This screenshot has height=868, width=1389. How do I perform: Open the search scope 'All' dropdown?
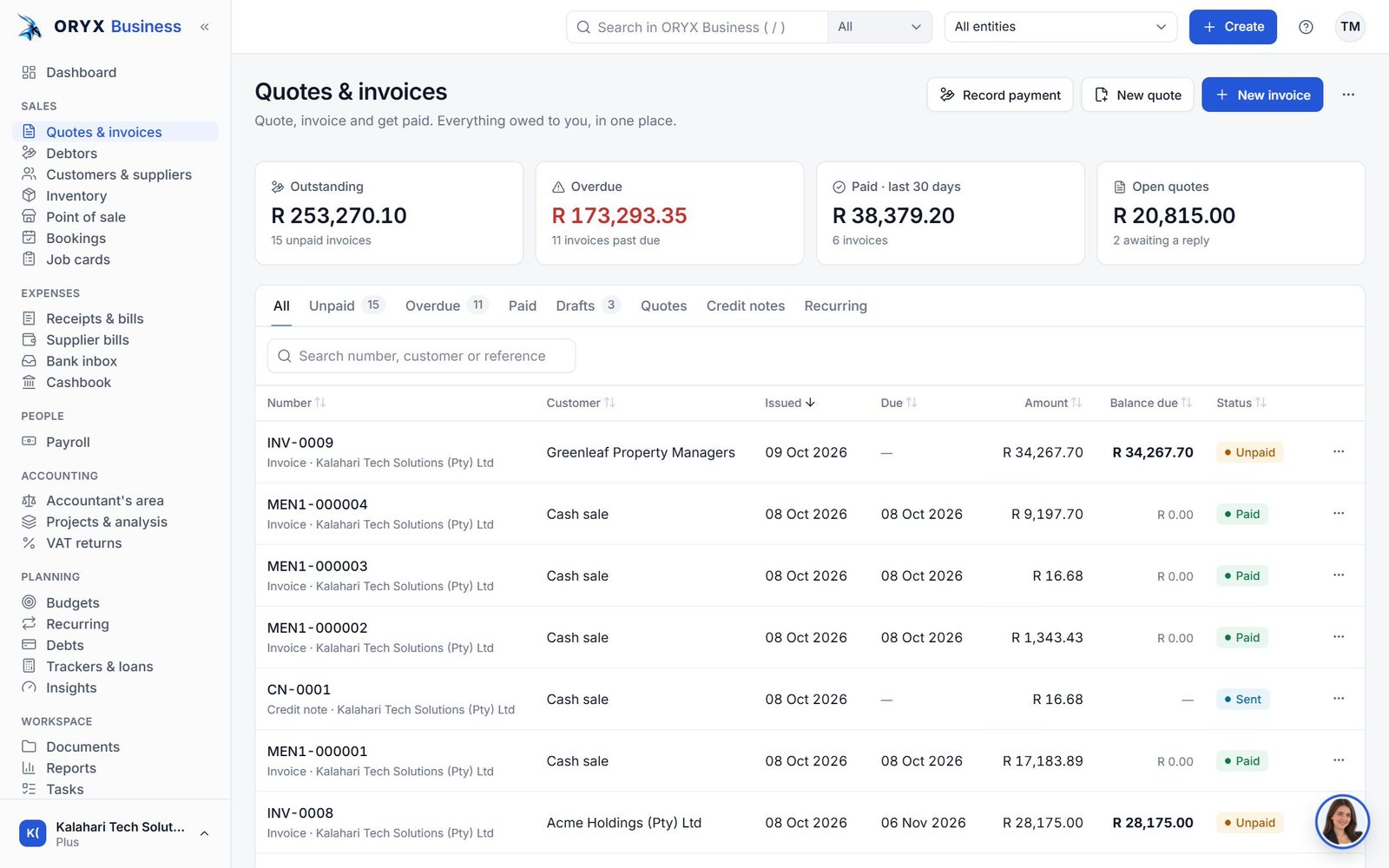click(x=879, y=27)
